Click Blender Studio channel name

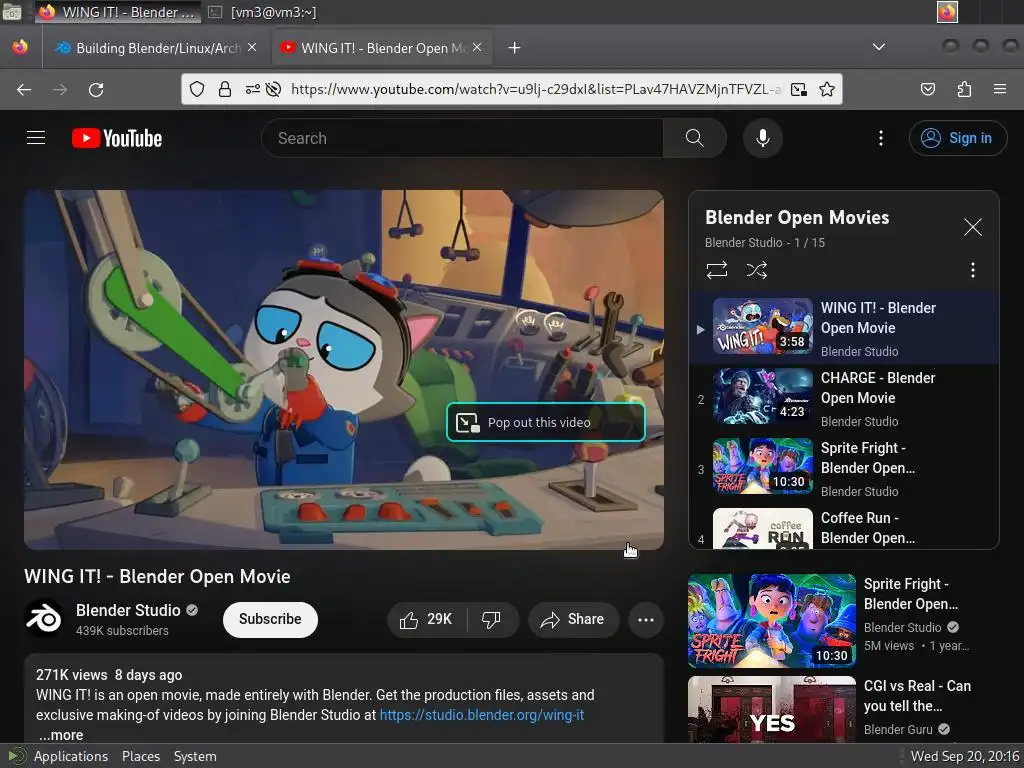(128, 610)
